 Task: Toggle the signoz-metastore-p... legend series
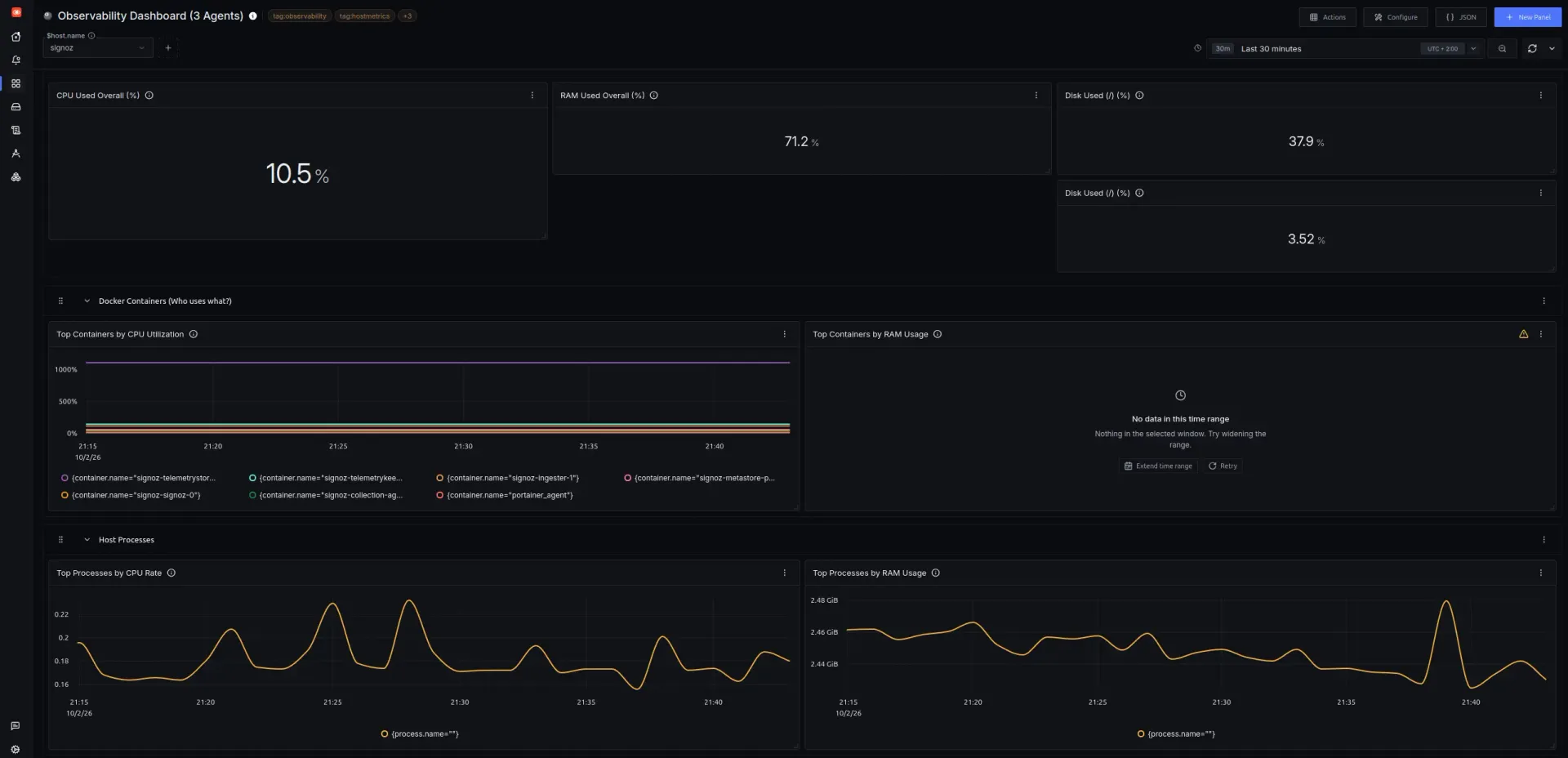coord(700,478)
